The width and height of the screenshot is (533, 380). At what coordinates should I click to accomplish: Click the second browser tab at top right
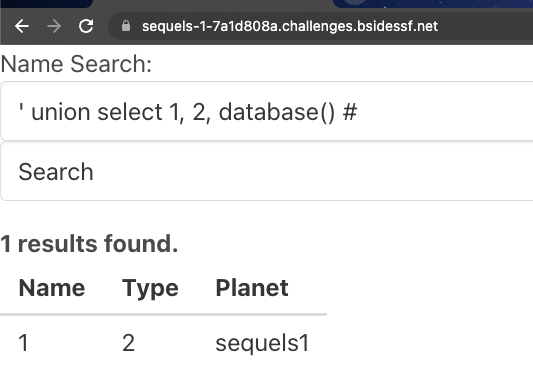click(x=432, y=3)
